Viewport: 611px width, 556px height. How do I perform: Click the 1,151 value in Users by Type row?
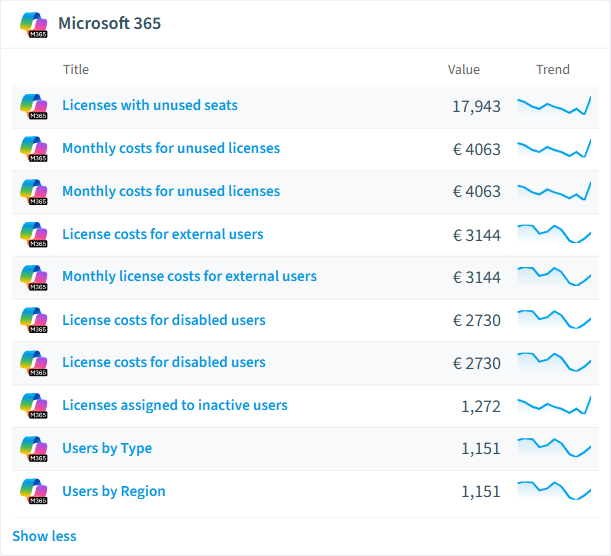pos(481,449)
